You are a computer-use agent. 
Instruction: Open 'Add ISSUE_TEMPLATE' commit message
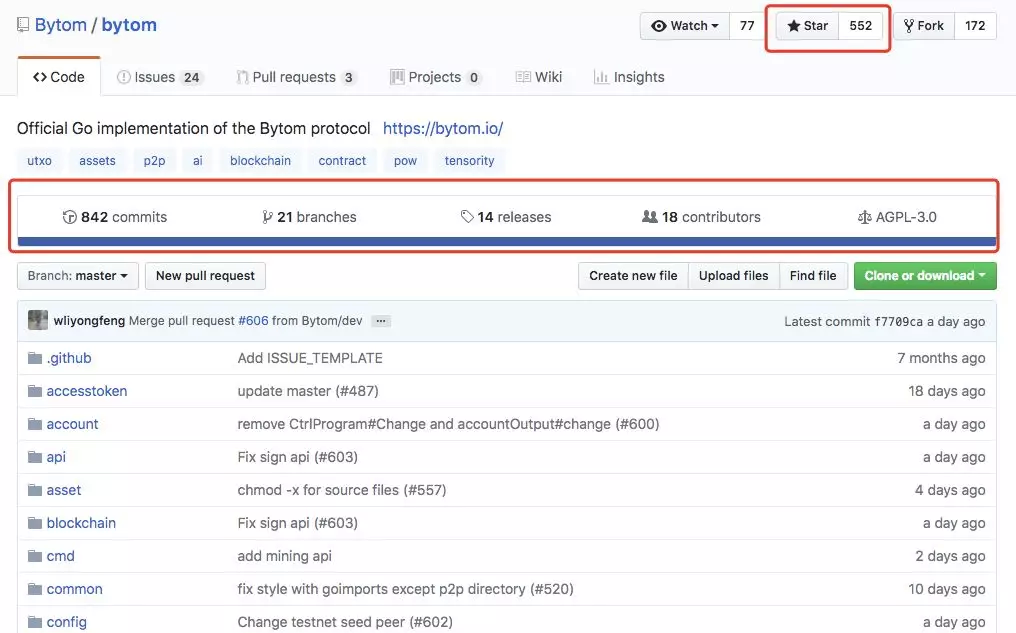point(310,358)
